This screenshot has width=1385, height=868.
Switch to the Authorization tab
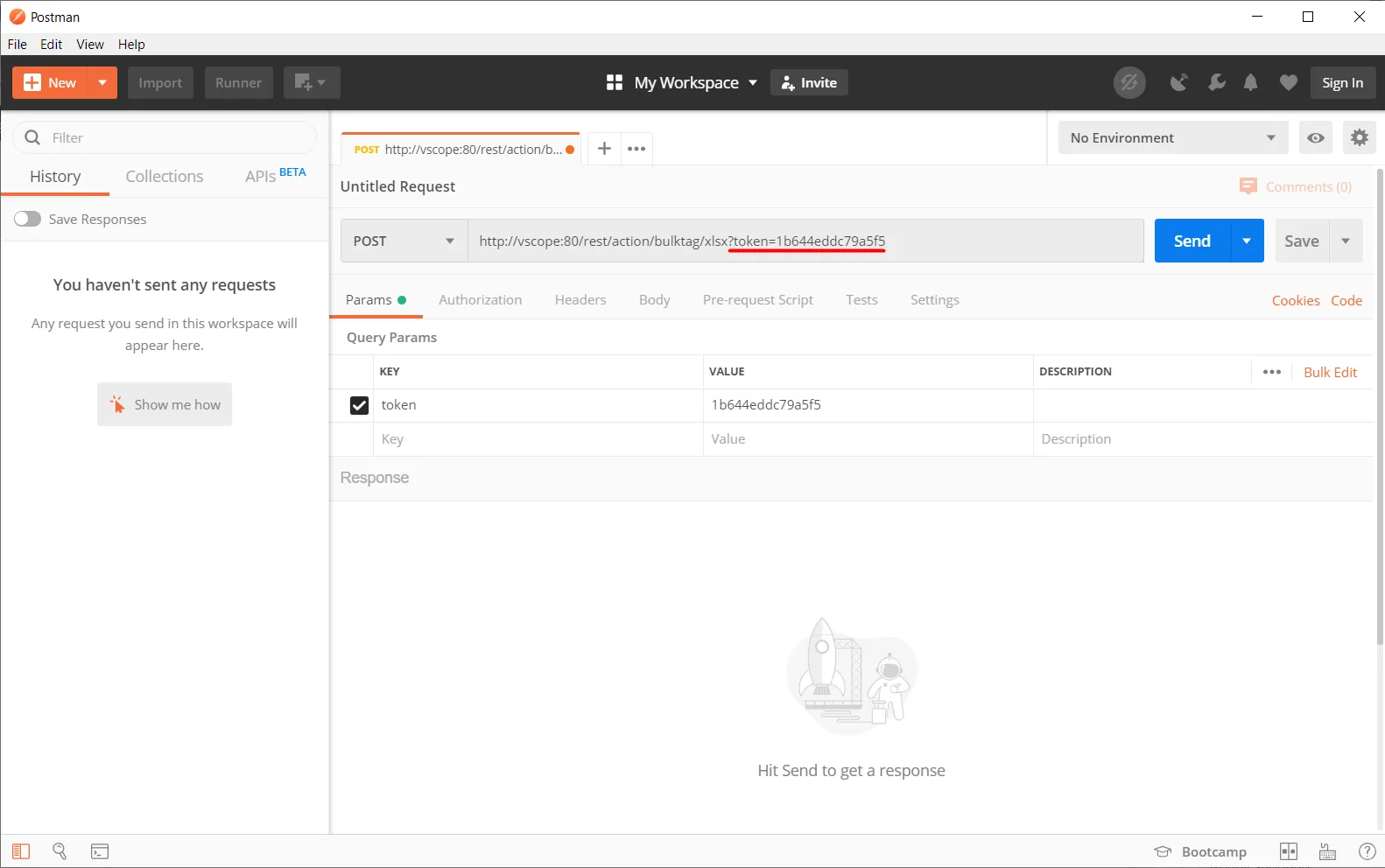tap(481, 299)
